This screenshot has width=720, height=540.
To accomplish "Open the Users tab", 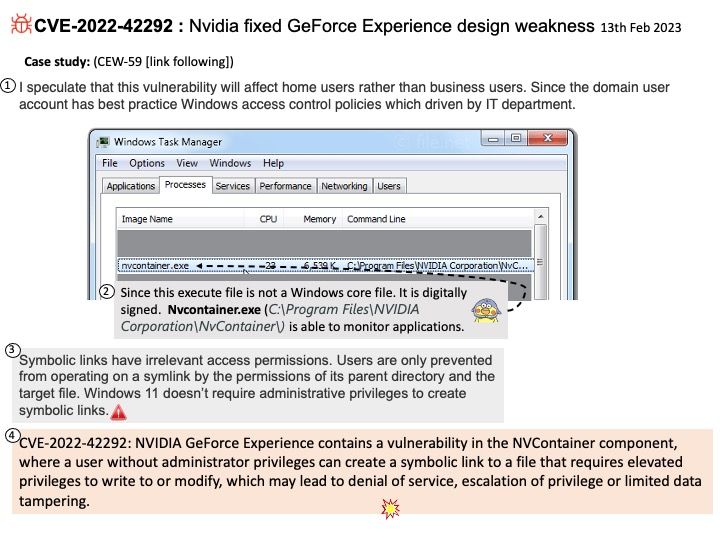I will coord(389,186).
